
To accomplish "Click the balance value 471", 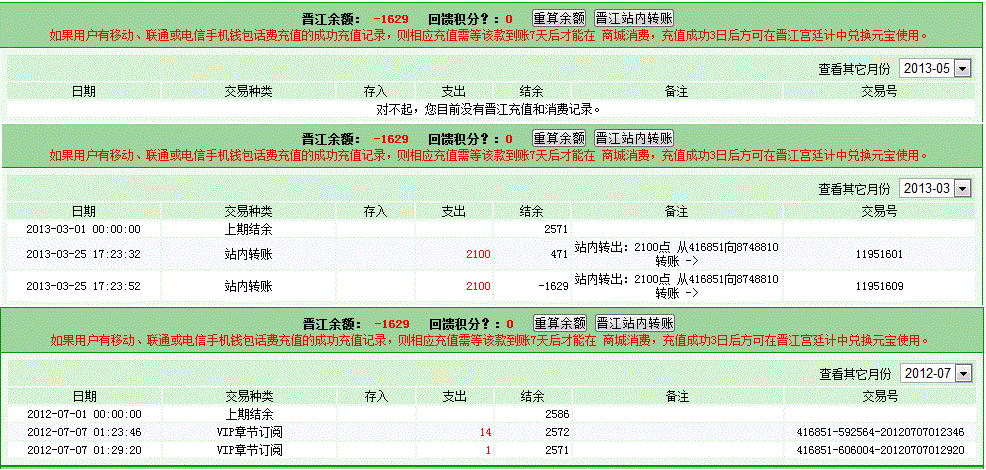I will pyautogui.click(x=560, y=254).
